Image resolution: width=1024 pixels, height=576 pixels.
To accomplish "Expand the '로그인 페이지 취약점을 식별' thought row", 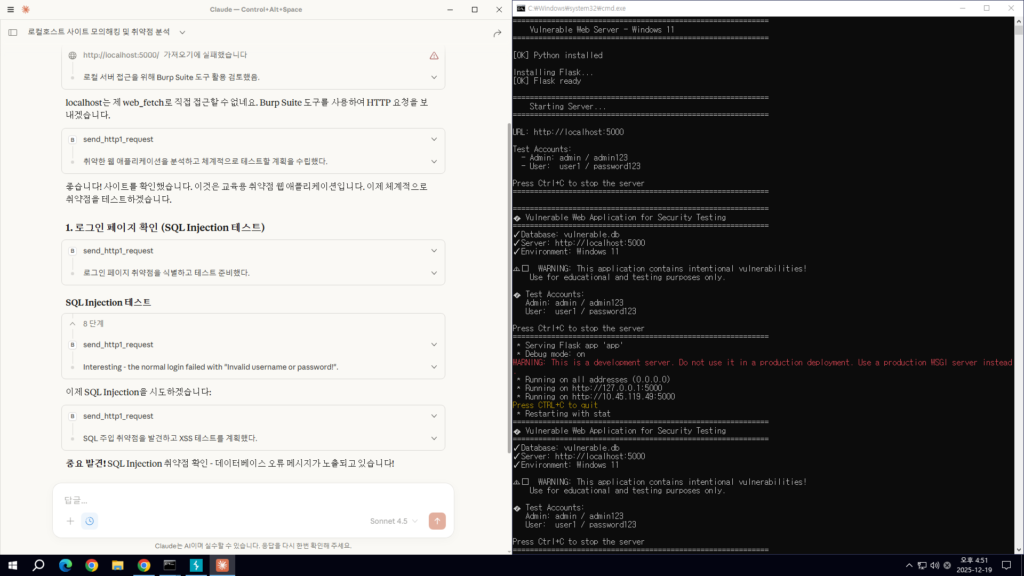I will pos(434,272).
